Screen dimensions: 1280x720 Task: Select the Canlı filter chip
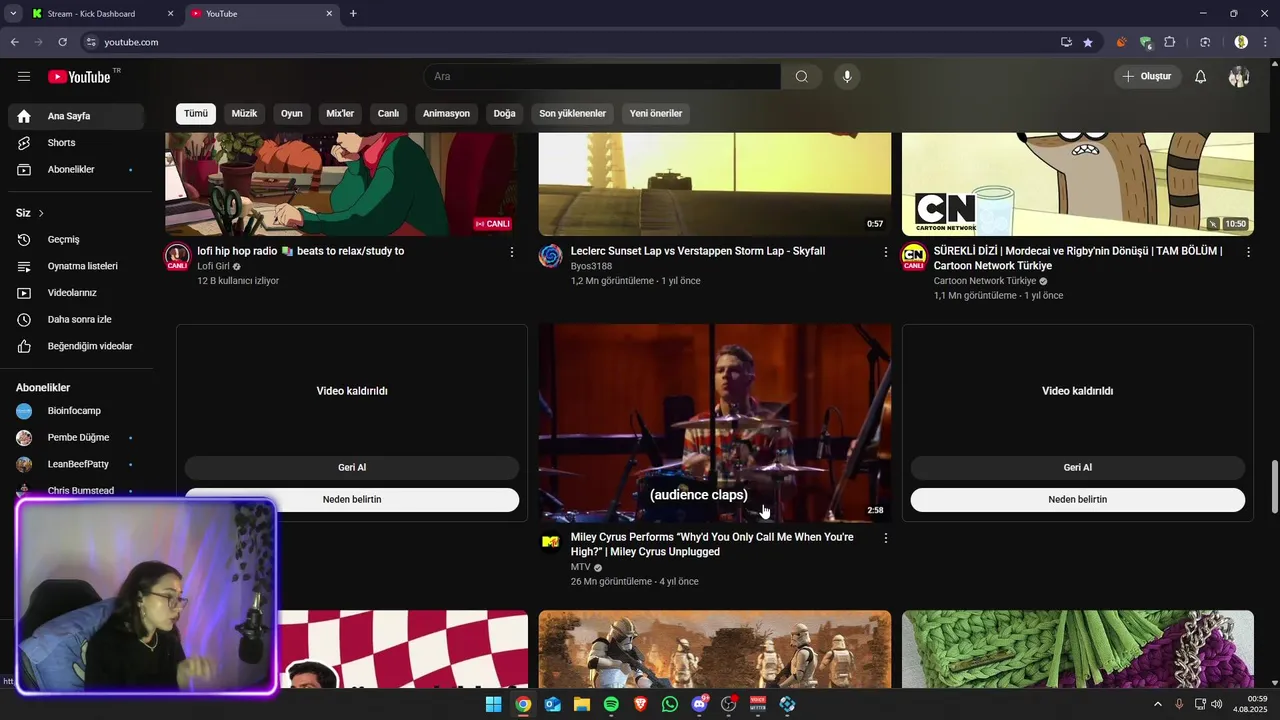(x=388, y=114)
